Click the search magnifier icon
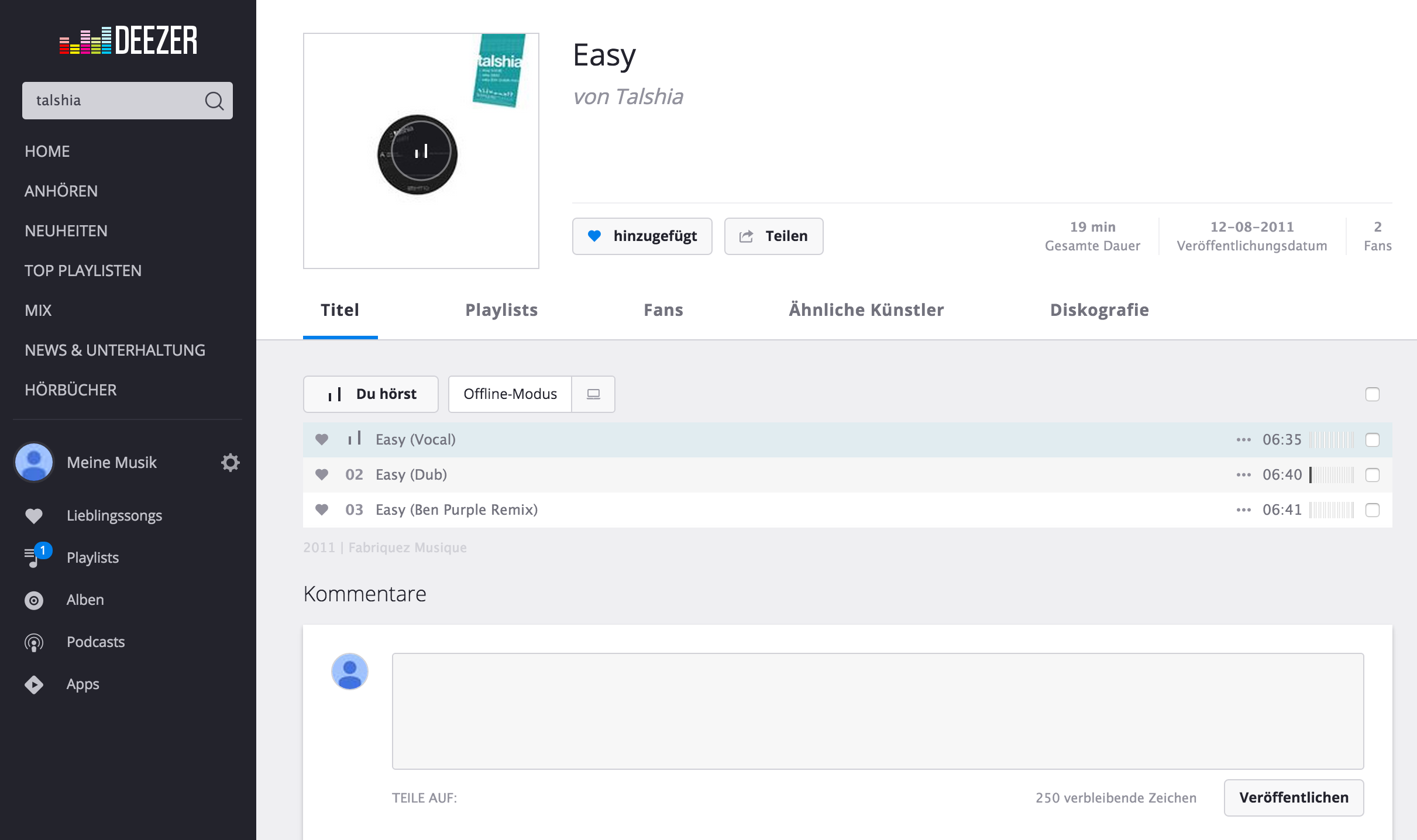The image size is (1417, 840). tap(214, 101)
